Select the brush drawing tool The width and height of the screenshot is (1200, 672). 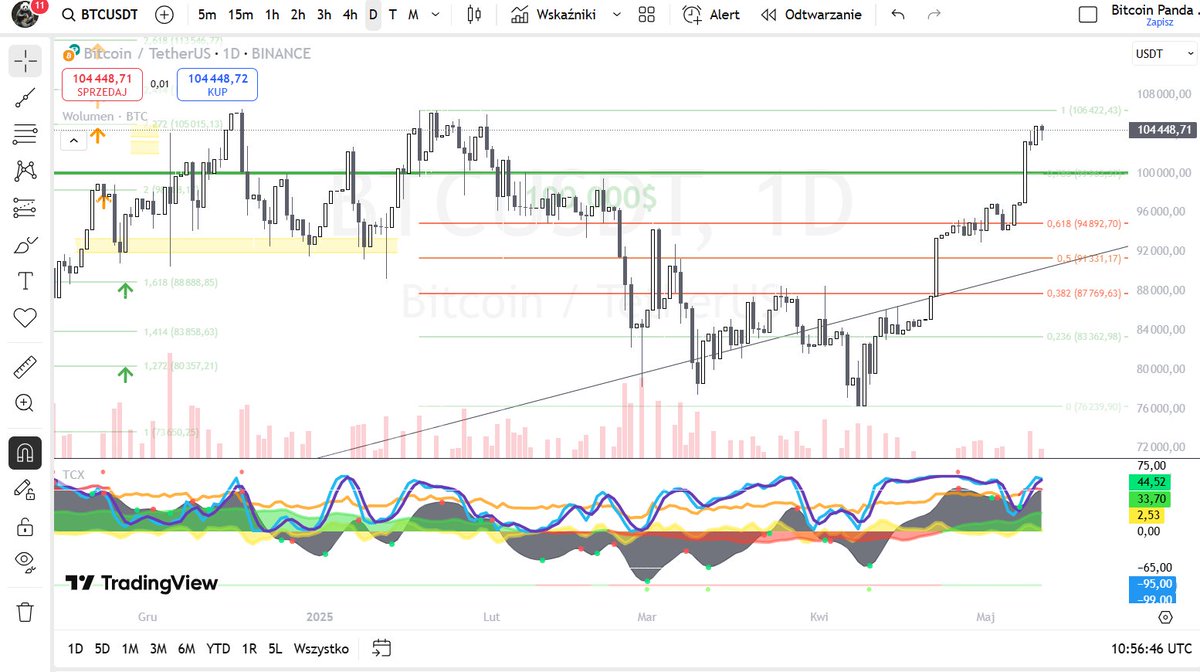tap(25, 245)
